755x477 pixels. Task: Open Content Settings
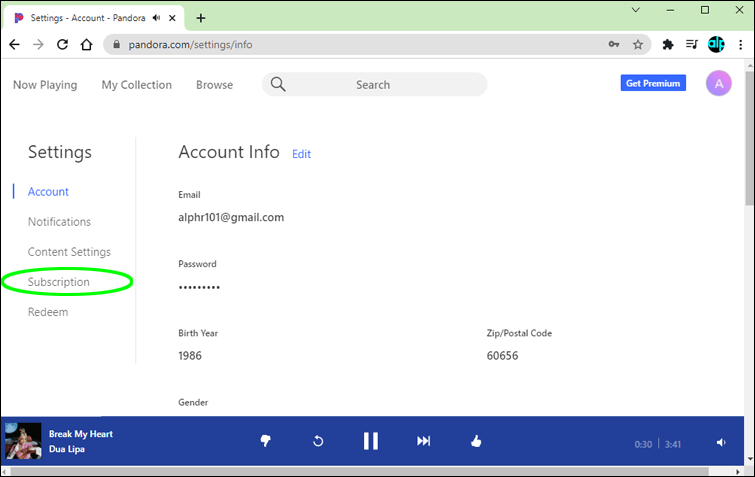click(x=69, y=252)
